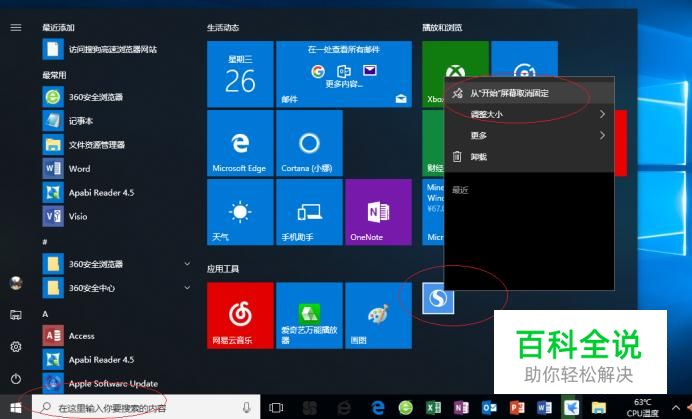Choose 从"开始"屏幕取消固定 in context menu
Viewport: 692px width, 419px height.
[529, 93]
